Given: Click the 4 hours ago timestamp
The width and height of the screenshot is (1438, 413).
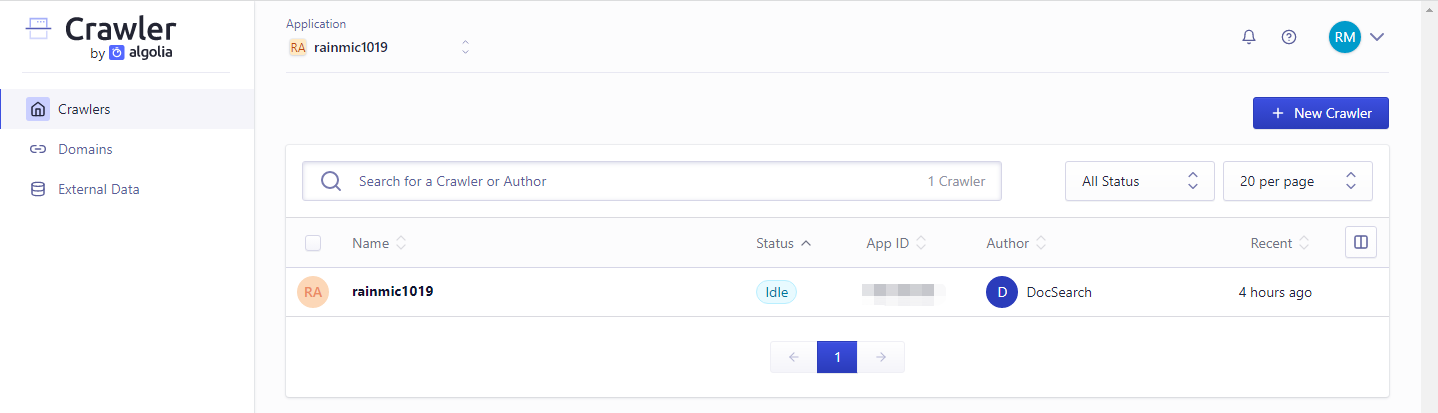Looking at the screenshot, I should tap(1275, 292).
